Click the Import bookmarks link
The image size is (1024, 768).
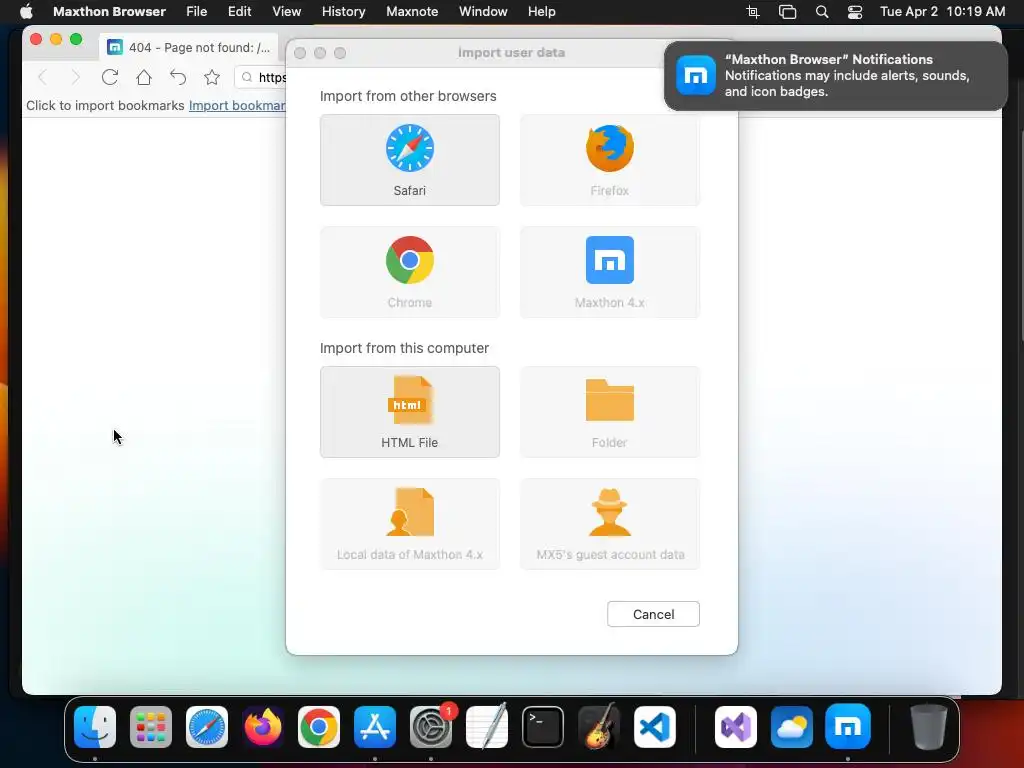click(237, 106)
